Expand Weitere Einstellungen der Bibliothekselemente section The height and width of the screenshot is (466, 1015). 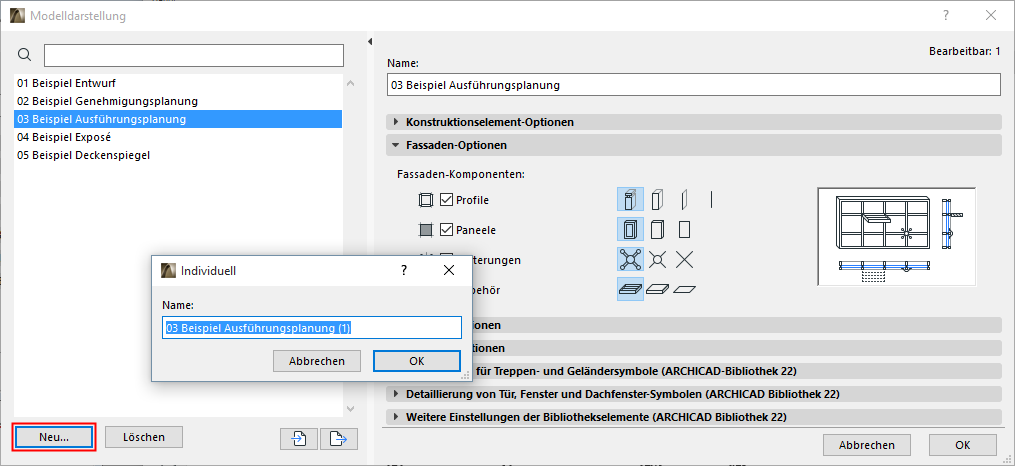point(694,417)
